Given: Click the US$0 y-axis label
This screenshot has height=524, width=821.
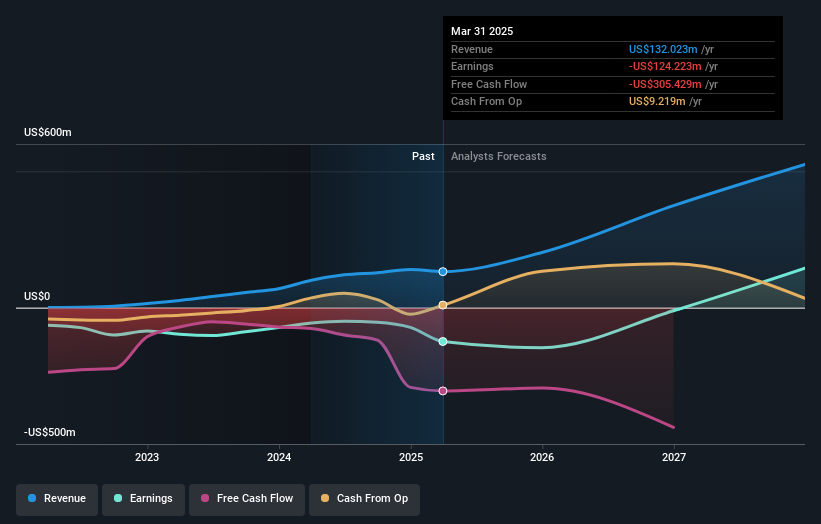Looking at the screenshot, I should (37, 296).
